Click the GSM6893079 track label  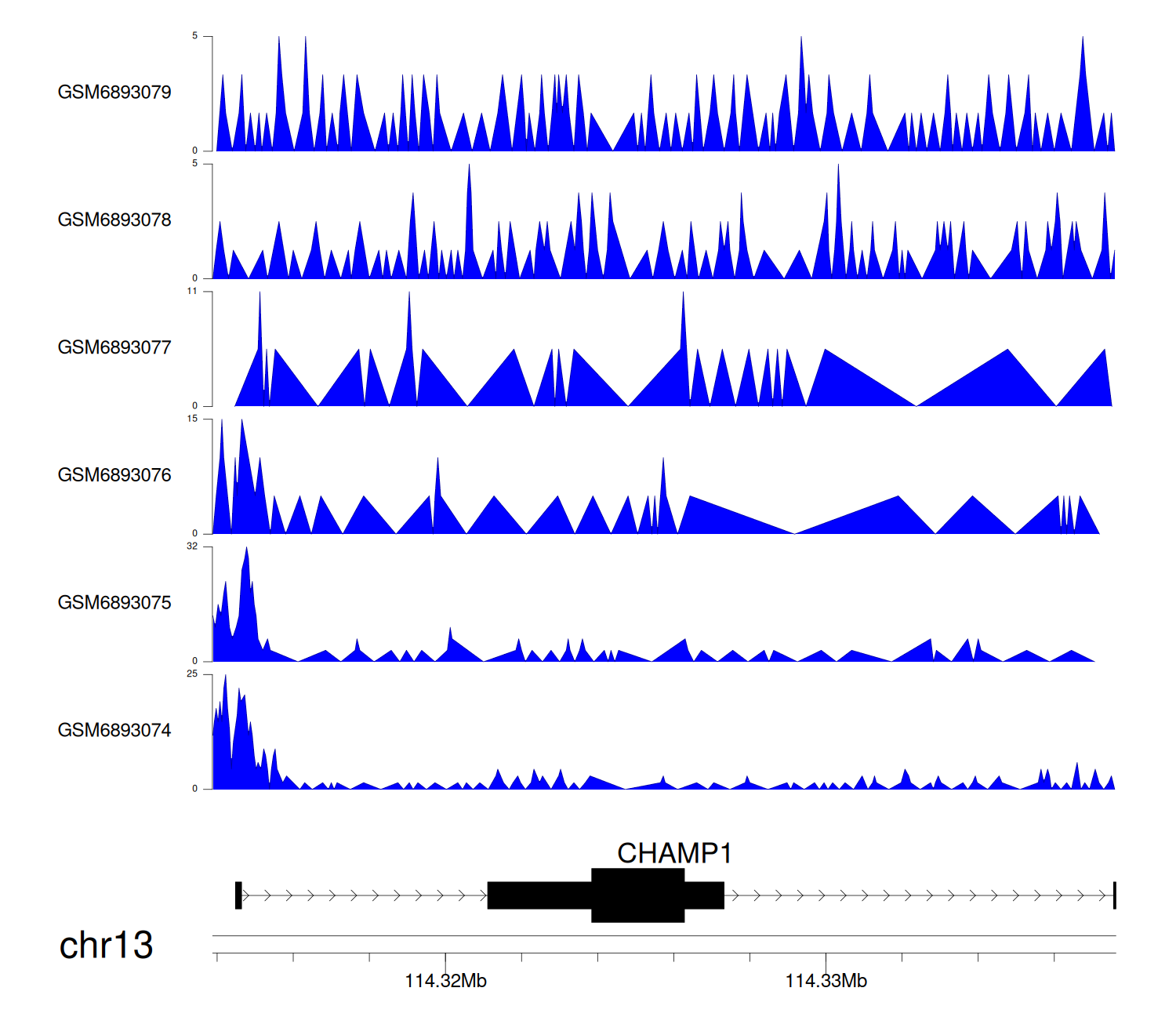coord(114,93)
